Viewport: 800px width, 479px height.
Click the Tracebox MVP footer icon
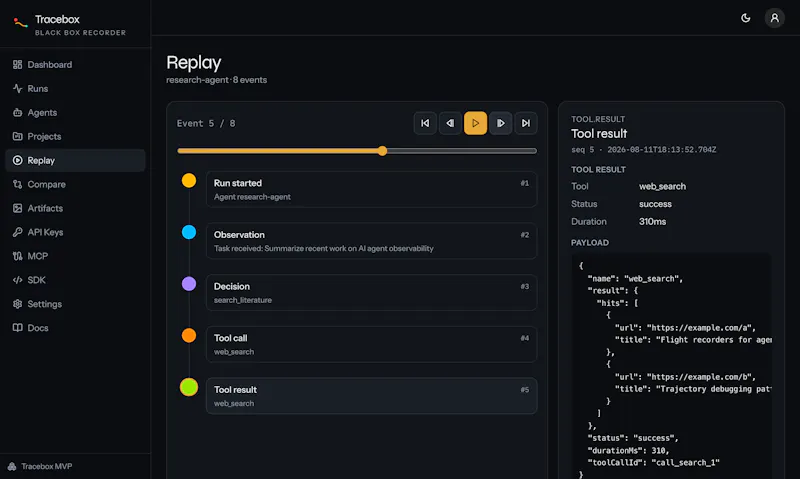coord(12,466)
